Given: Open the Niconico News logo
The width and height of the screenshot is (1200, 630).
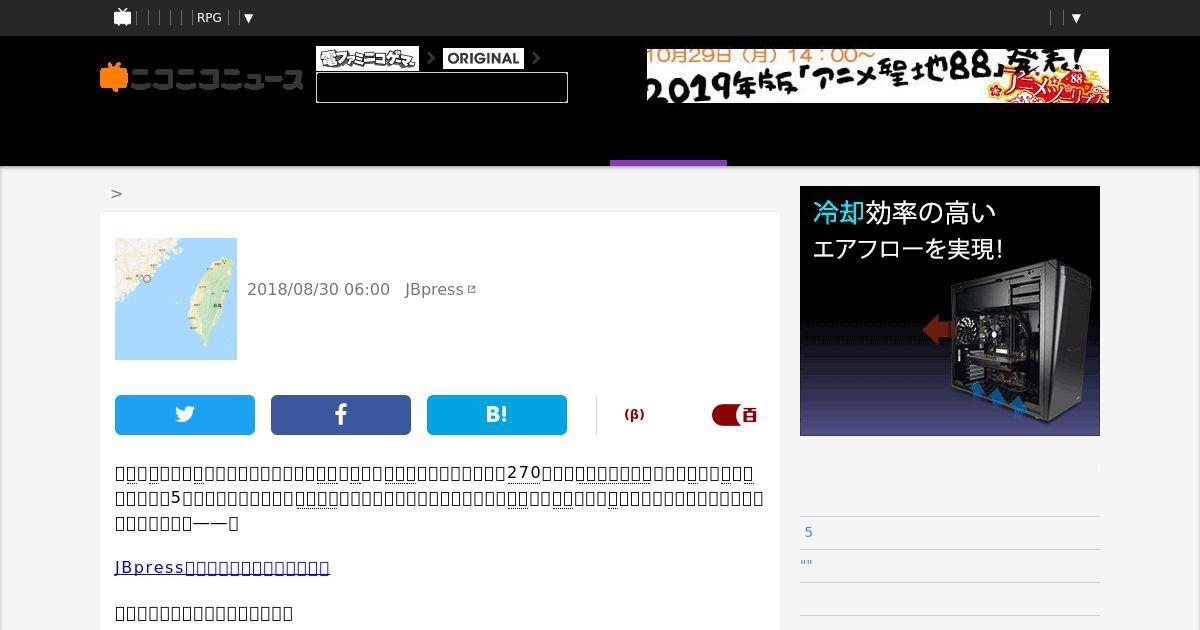Looking at the screenshot, I should point(202,78).
